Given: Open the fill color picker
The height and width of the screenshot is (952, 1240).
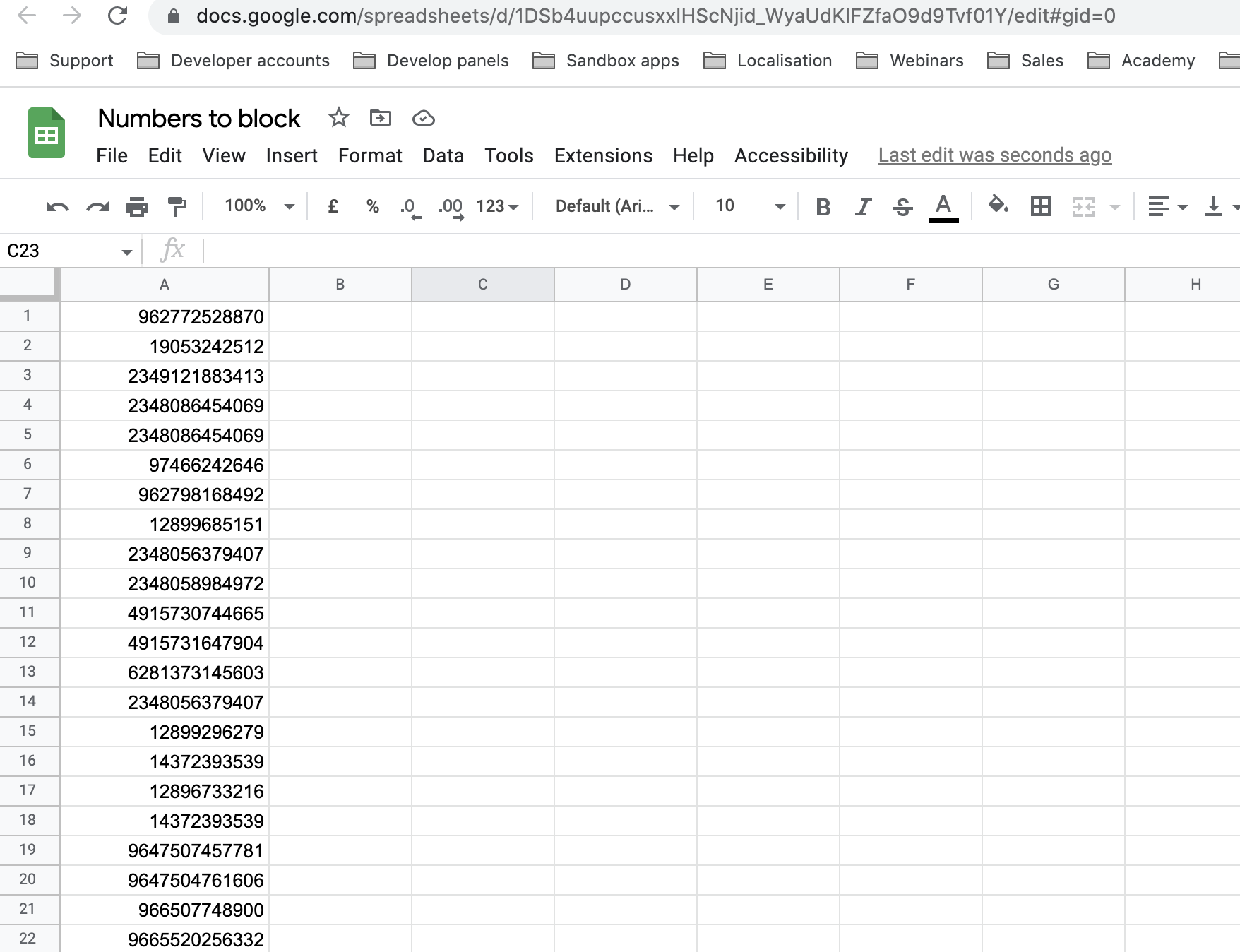Looking at the screenshot, I should [x=998, y=206].
